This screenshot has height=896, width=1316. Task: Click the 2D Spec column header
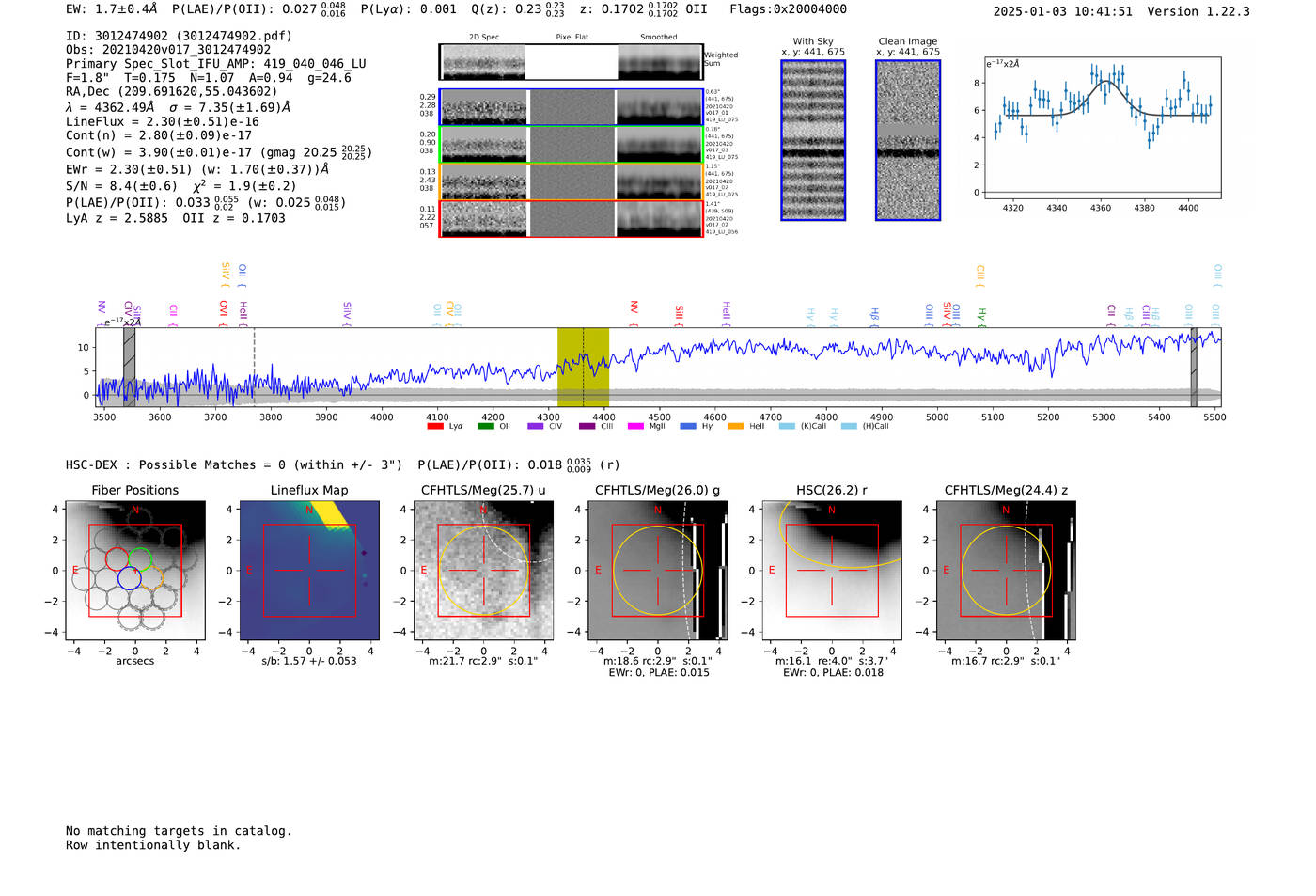click(484, 38)
